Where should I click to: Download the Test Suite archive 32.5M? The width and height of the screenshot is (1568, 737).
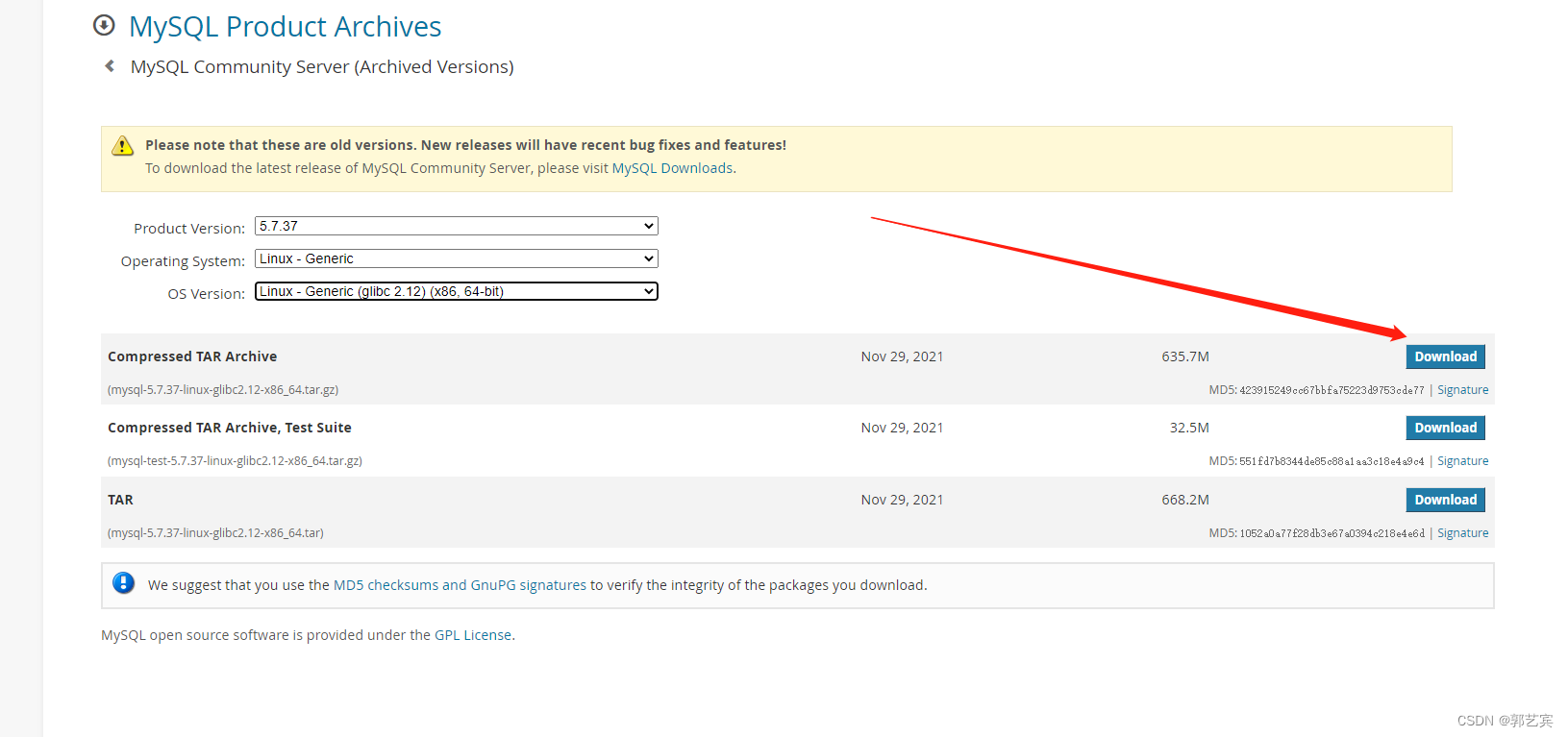click(1445, 428)
